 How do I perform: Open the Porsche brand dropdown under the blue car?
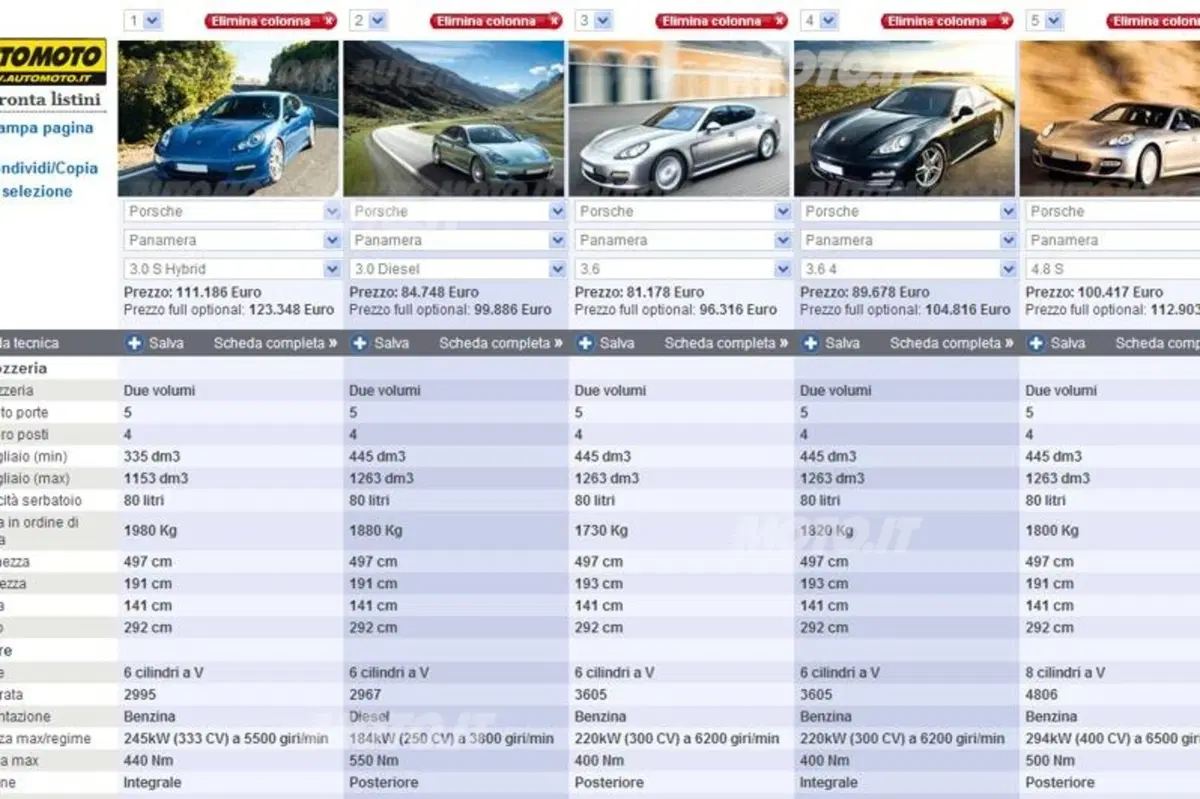pos(233,212)
